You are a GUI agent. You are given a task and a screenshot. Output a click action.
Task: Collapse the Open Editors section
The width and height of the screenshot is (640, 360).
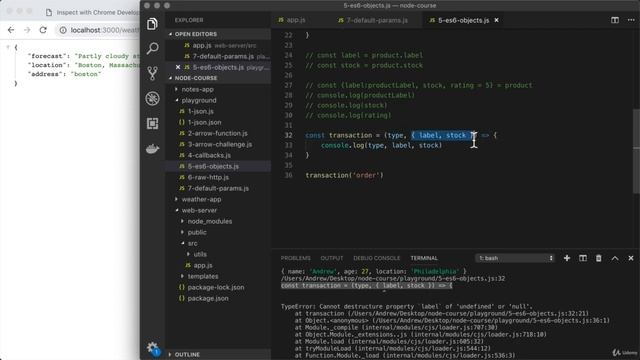(218, 34)
